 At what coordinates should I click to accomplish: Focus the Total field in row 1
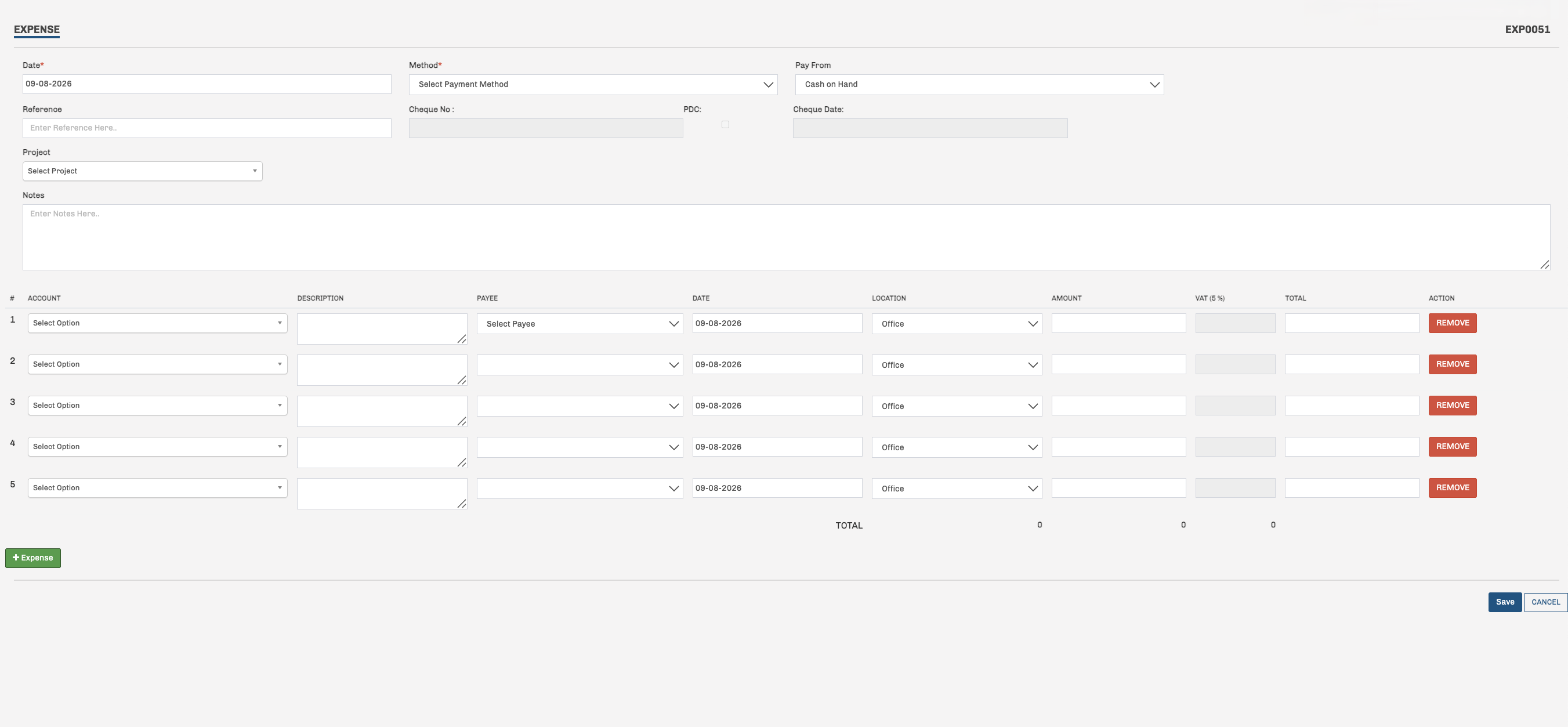pos(1351,323)
